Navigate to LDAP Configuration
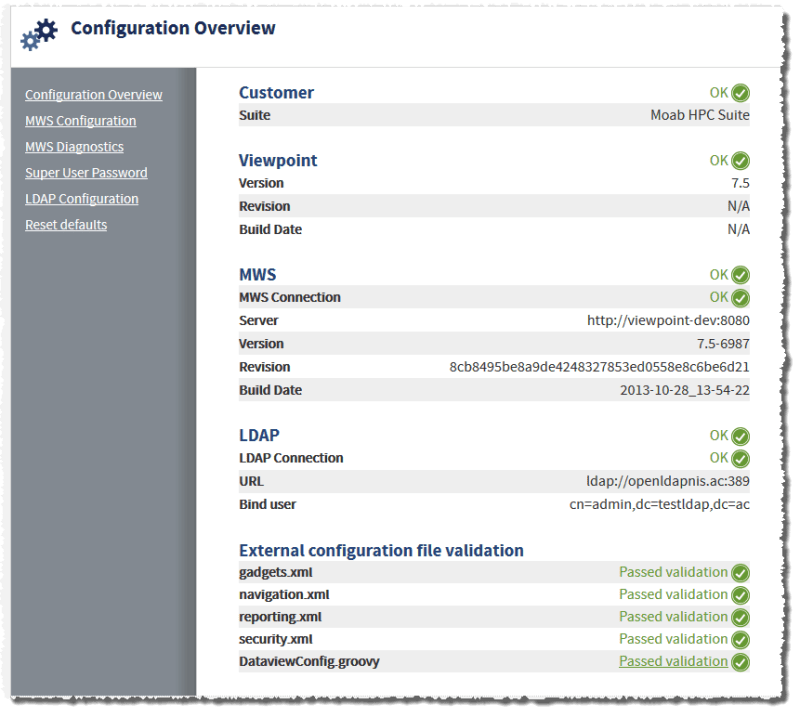Image resolution: width=800 pixels, height=717 pixels. tap(82, 199)
